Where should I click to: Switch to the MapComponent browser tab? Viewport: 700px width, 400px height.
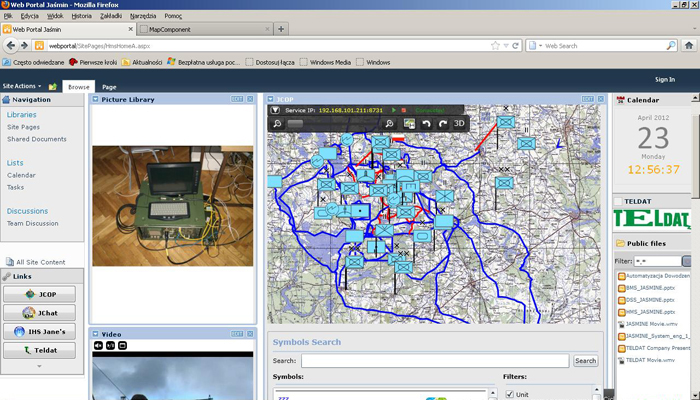(x=205, y=29)
